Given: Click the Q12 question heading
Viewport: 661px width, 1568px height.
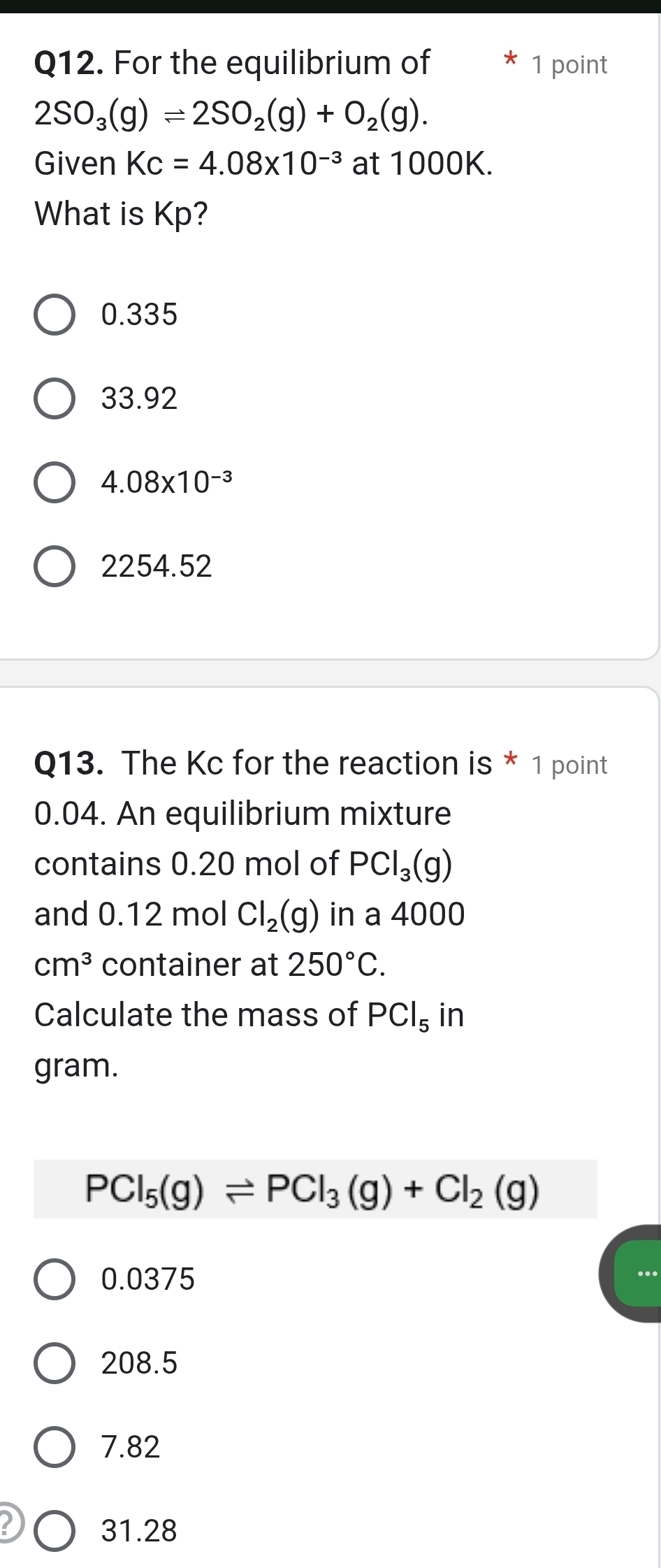Looking at the screenshot, I should tap(232, 64).
